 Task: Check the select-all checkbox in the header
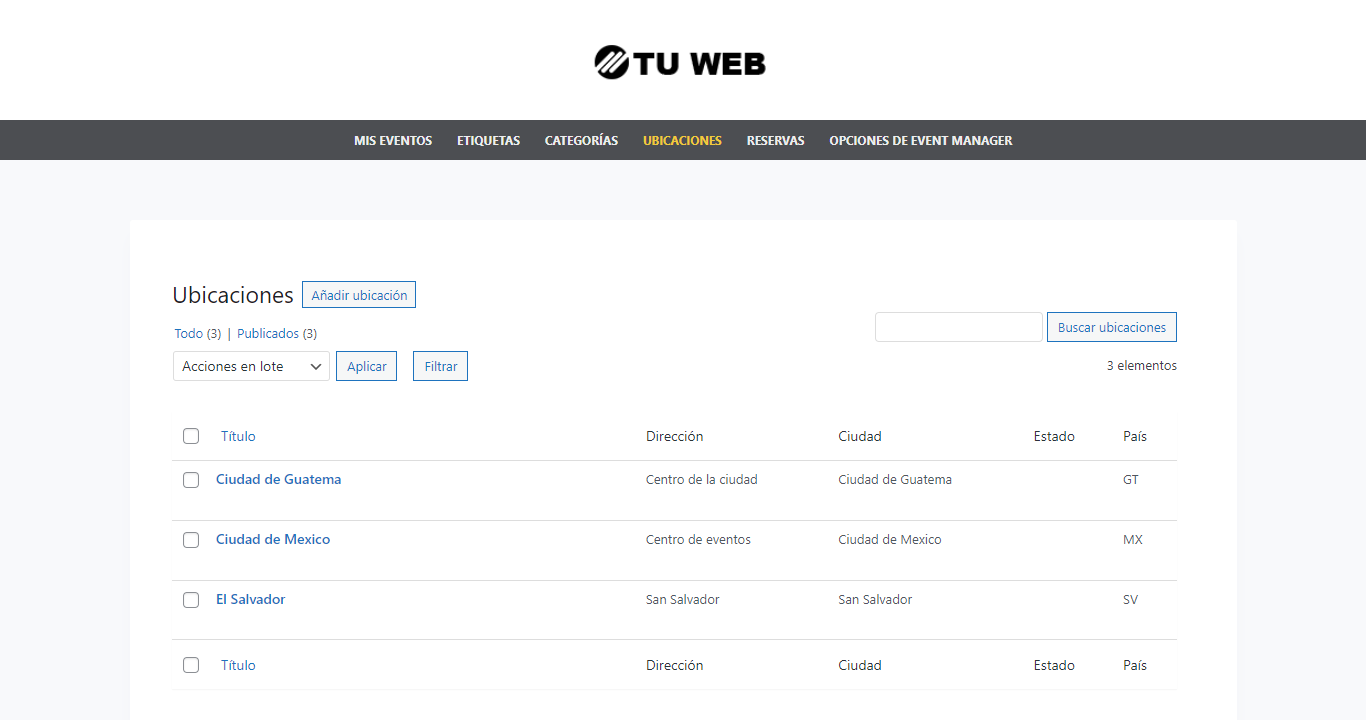[x=191, y=436]
